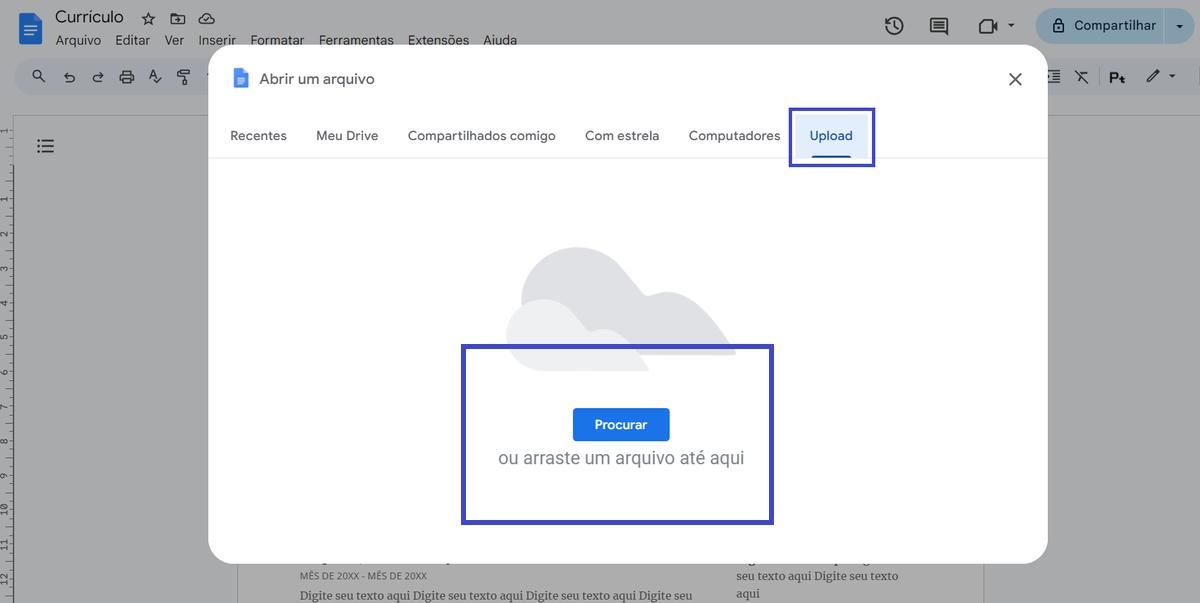Viewport: 1200px width, 603px height.
Task: Expand the Compartilhar options arrow
Action: coord(1180,26)
